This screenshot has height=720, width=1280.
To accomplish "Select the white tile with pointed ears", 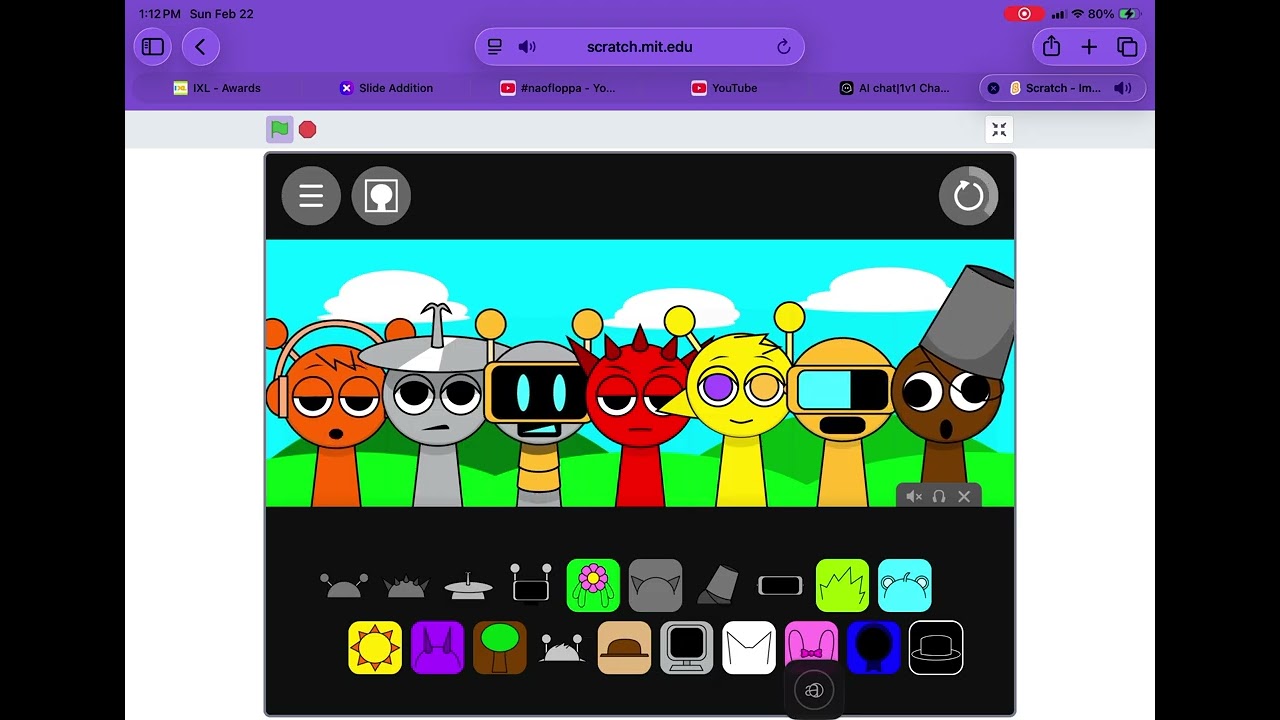I will pyautogui.click(x=749, y=648).
